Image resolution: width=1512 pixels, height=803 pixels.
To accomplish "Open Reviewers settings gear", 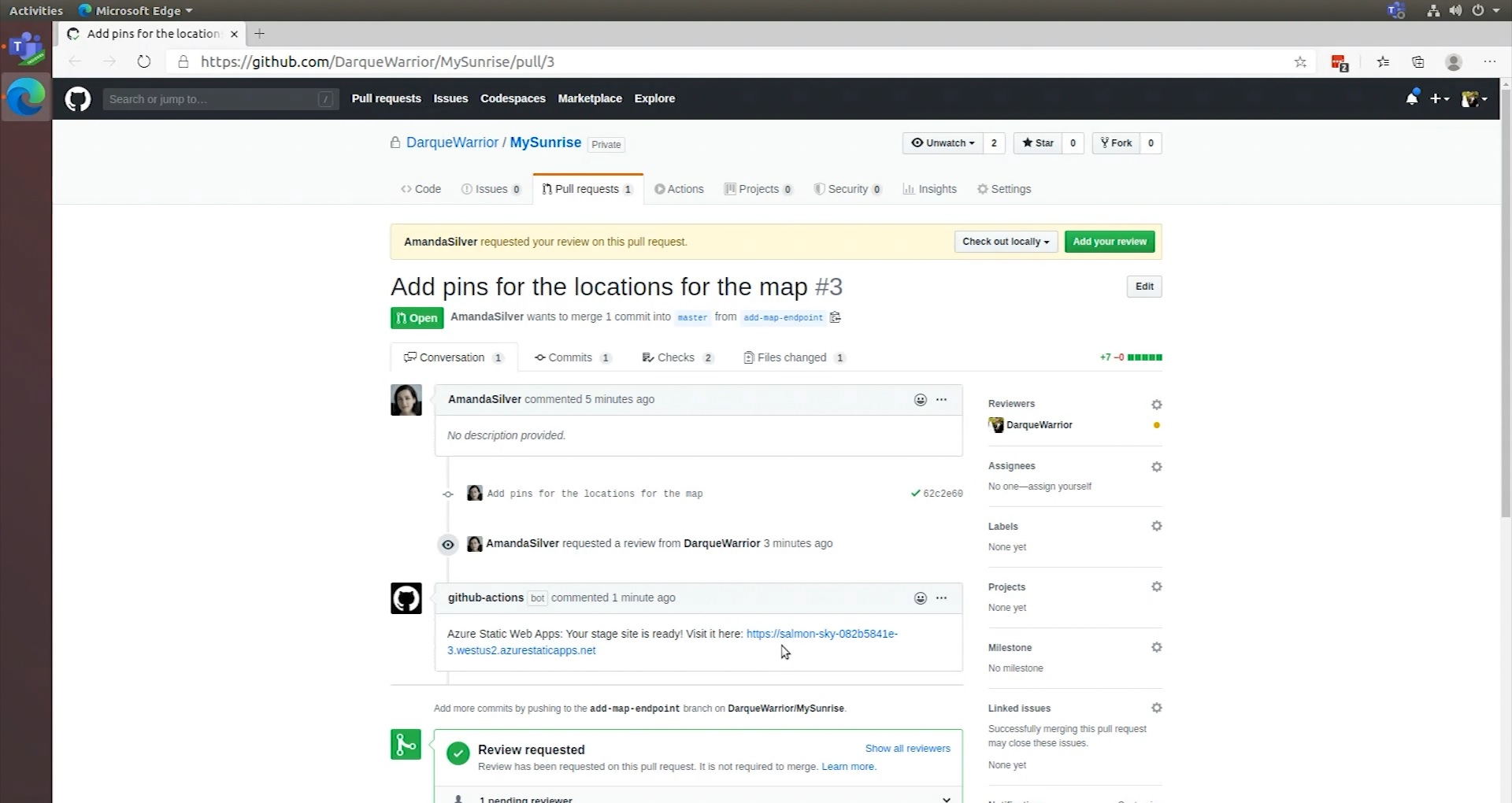I will pyautogui.click(x=1156, y=405).
